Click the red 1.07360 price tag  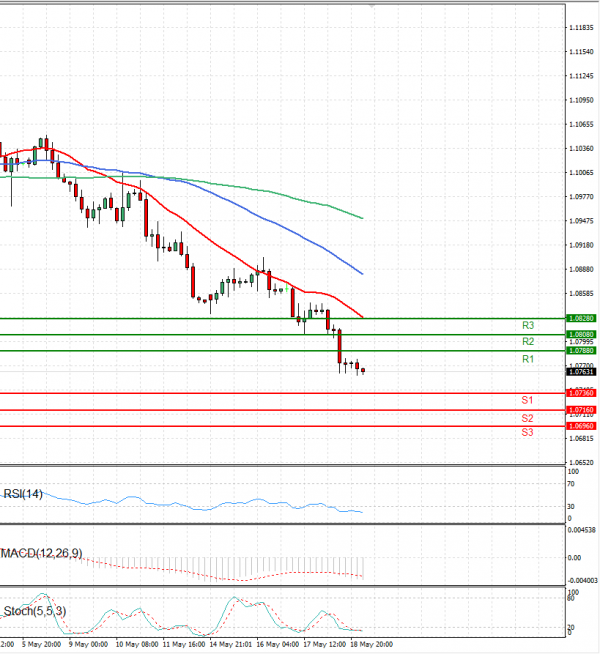click(581, 393)
